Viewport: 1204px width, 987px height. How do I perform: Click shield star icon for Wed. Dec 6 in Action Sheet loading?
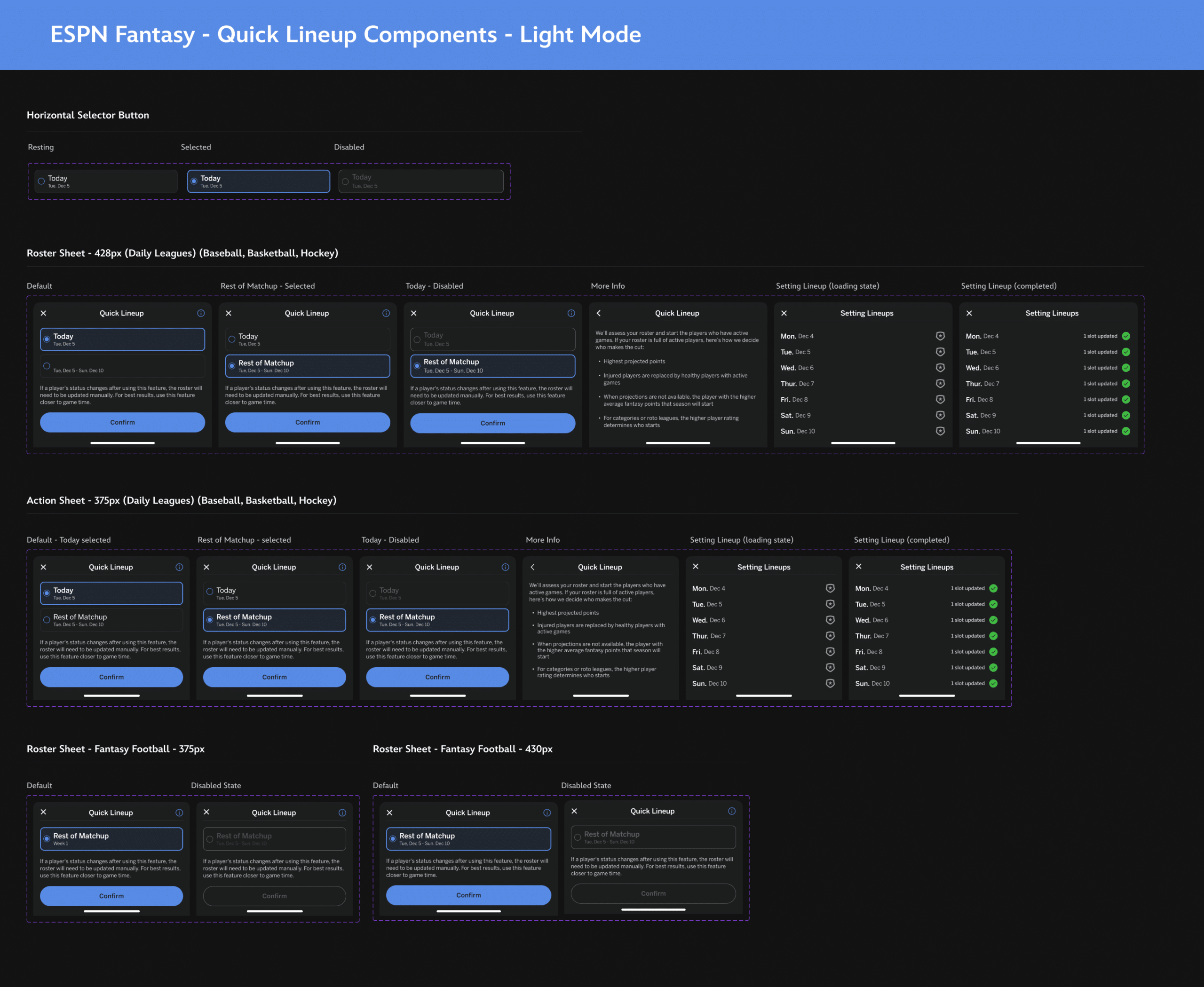(830, 620)
